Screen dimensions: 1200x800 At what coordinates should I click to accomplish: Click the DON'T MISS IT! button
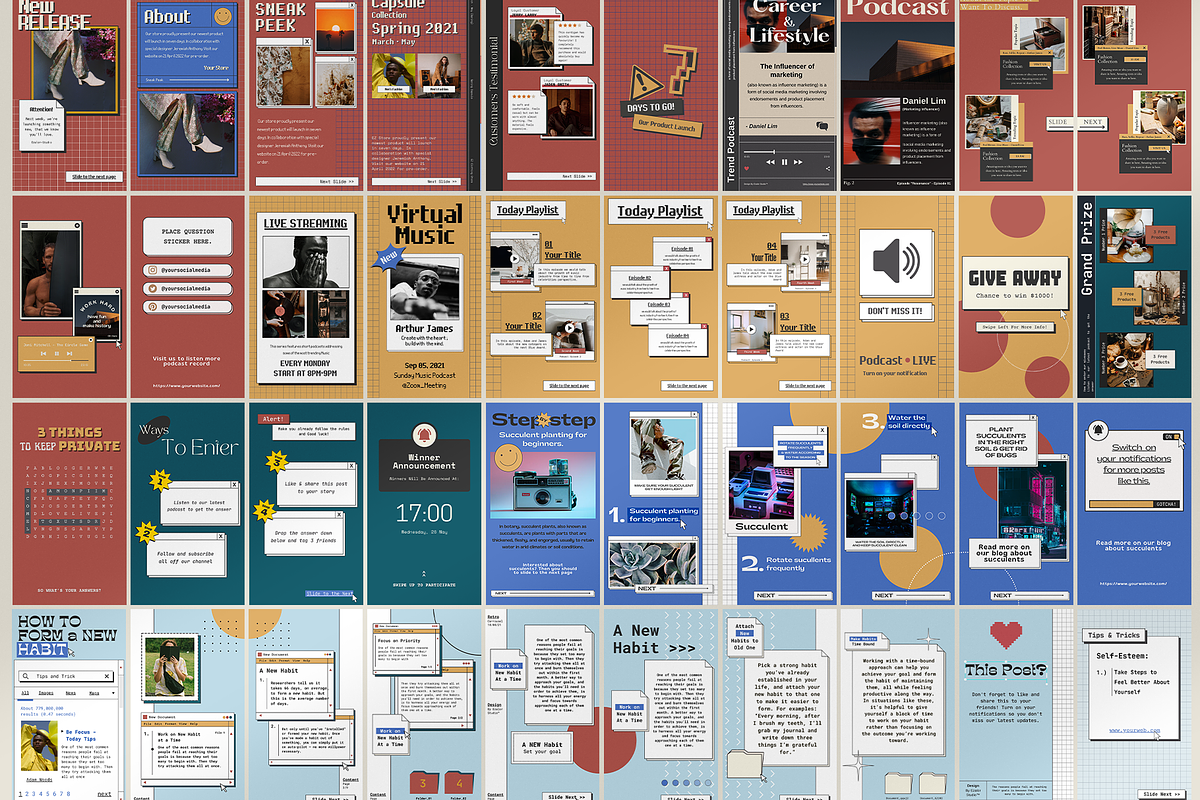(x=894, y=311)
